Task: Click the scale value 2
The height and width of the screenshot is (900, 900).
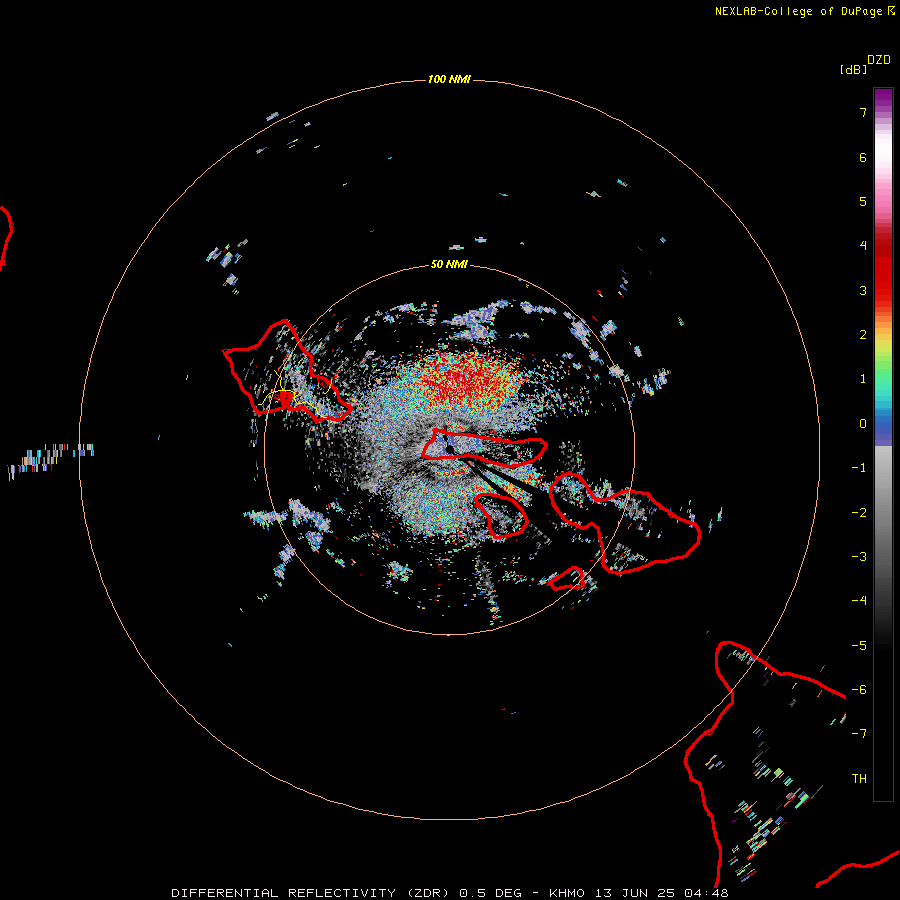Action: pos(863,335)
